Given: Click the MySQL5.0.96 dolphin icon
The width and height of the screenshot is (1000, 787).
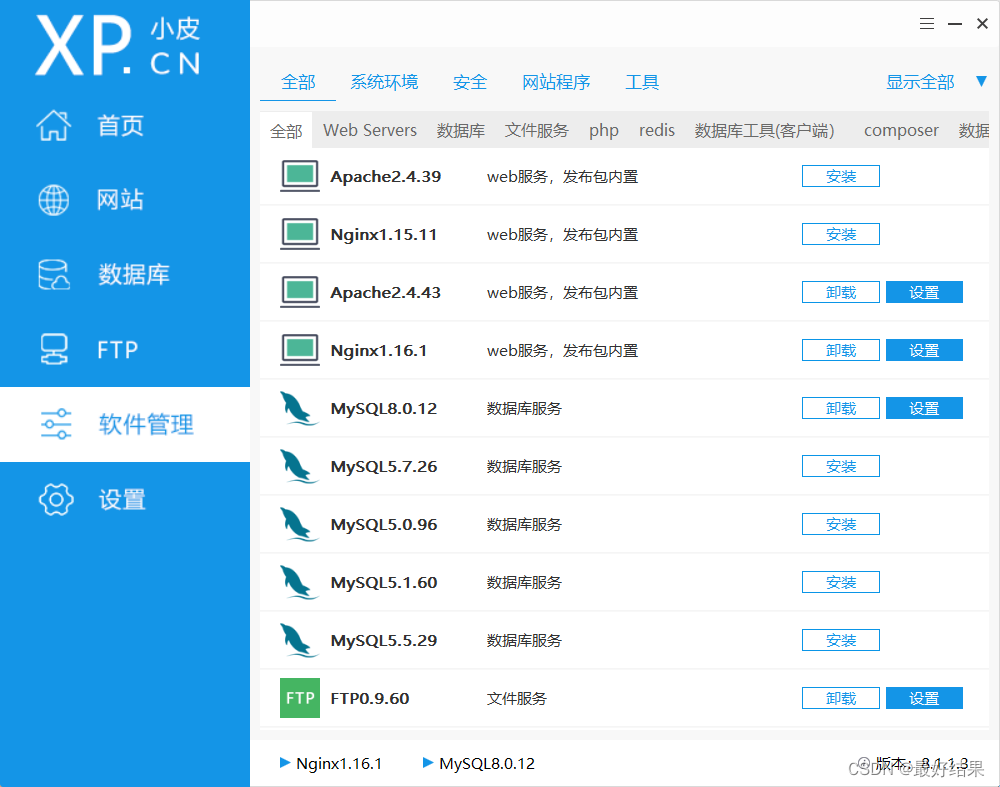Looking at the screenshot, I should pyautogui.click(x=299, y=524).
